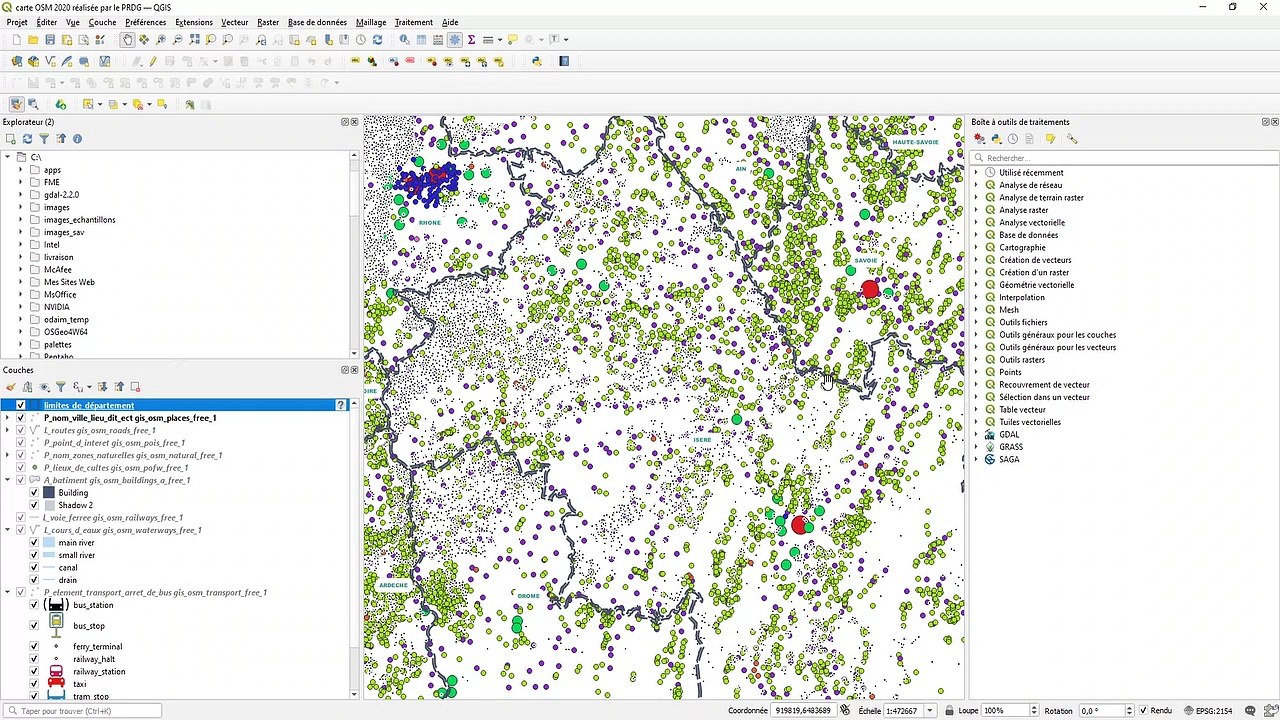The image size is (1280, 720).
Task: Click the Refresh map icon
Action: click(x=377, y=40)
